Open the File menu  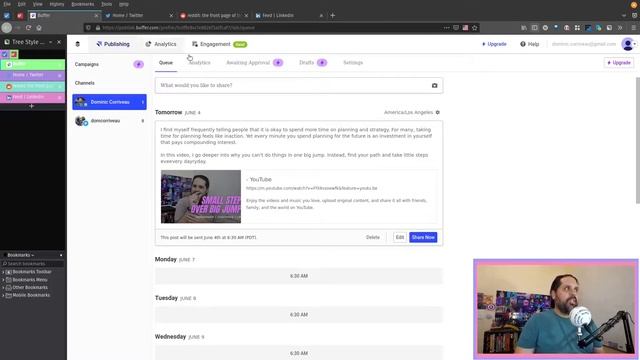click(7, 4)
